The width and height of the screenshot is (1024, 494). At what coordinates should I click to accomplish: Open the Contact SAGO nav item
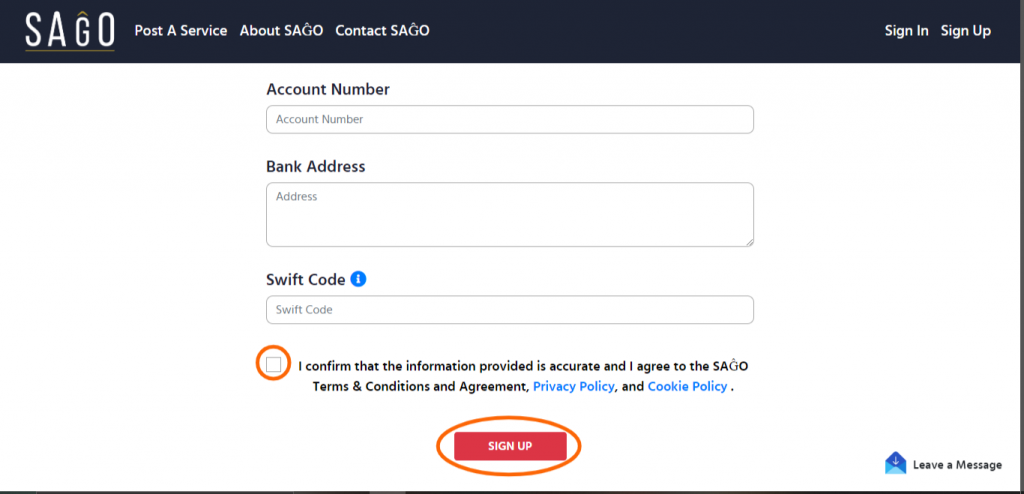coord(382,31)
